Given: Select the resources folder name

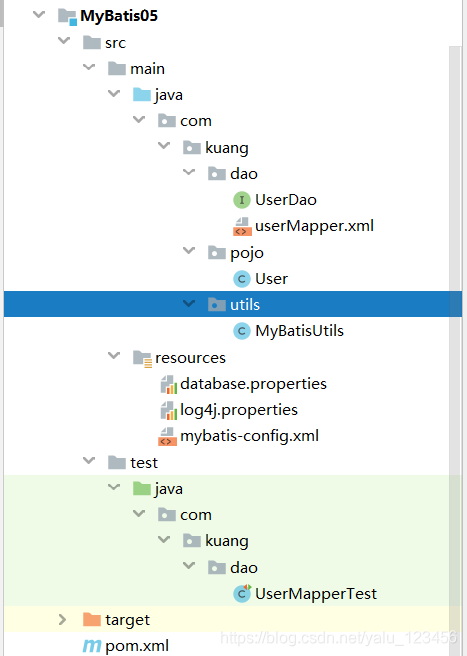Looking at the screenshot, I should (x=190, y=358).
